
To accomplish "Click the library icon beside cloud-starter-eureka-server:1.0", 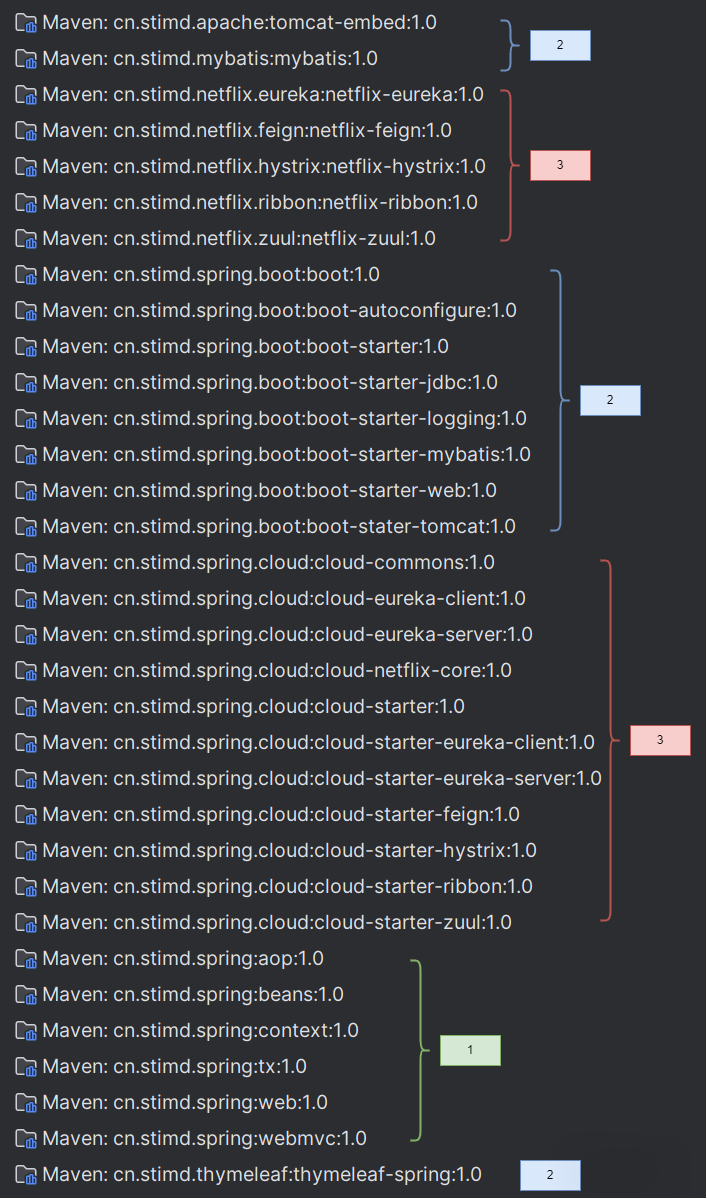I will pos(26,778).
